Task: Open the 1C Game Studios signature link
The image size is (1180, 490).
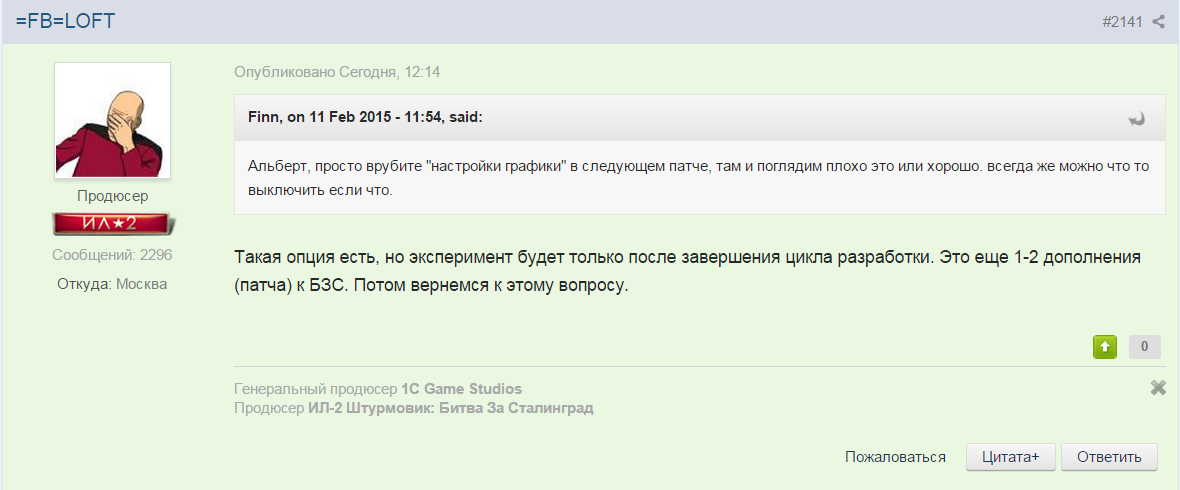Action: point(461,389)
